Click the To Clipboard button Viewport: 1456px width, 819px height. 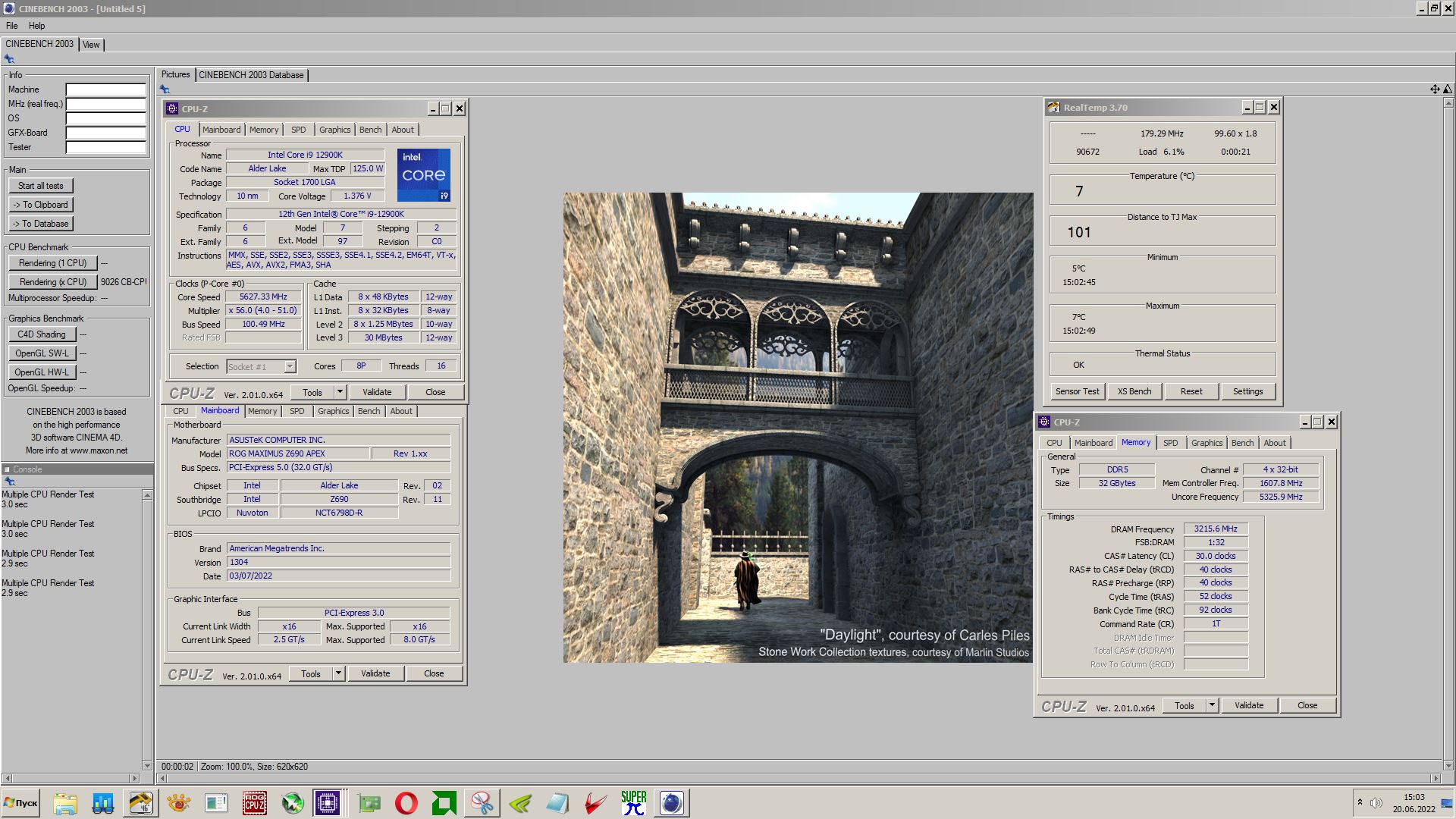[41, 205]
